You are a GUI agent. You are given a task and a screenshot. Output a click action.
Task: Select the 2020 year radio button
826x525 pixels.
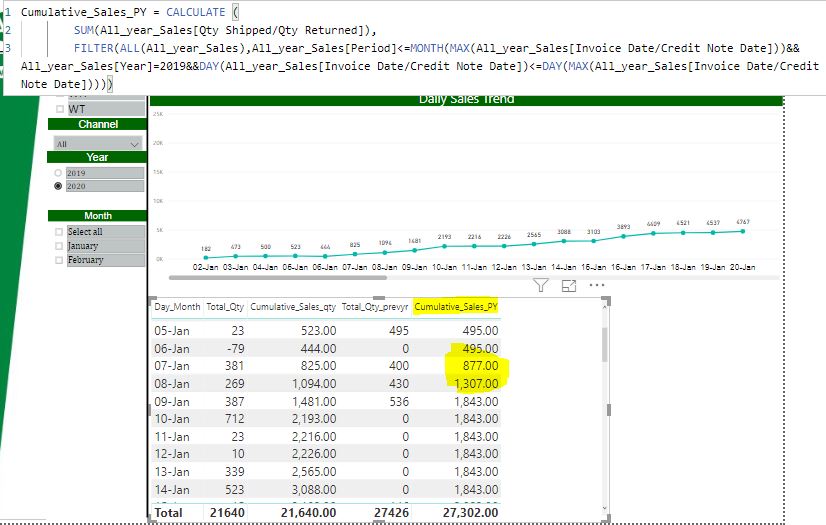58,186
